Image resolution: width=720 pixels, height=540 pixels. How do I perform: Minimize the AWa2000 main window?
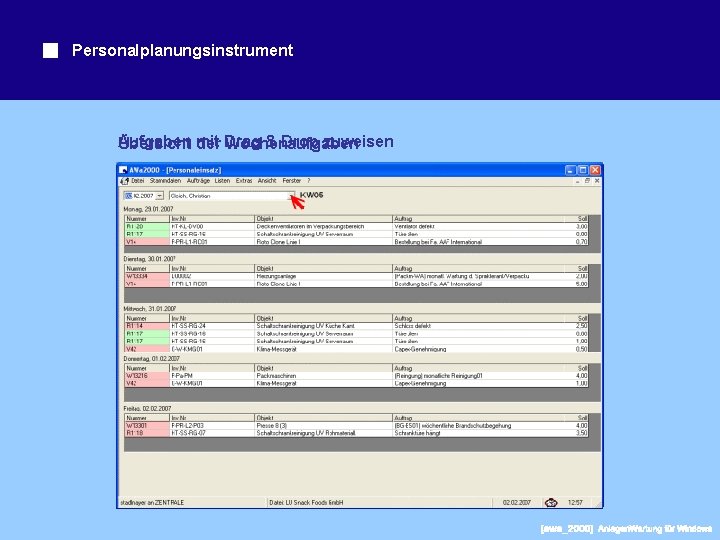coord(570,170)
